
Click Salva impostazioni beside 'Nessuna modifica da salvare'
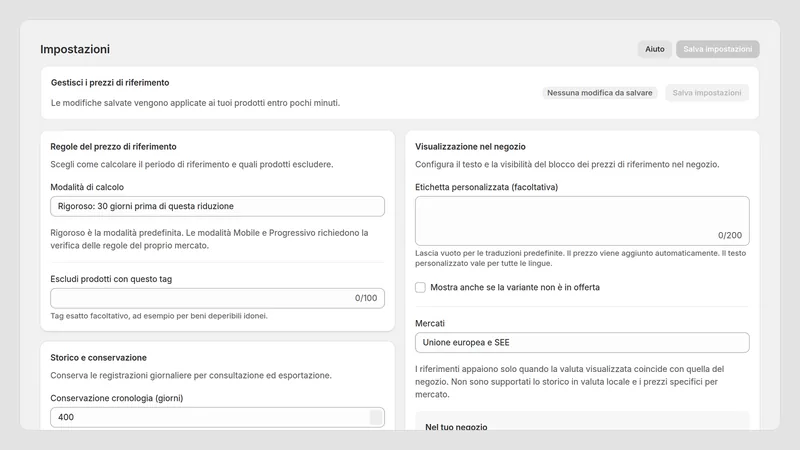707,93
